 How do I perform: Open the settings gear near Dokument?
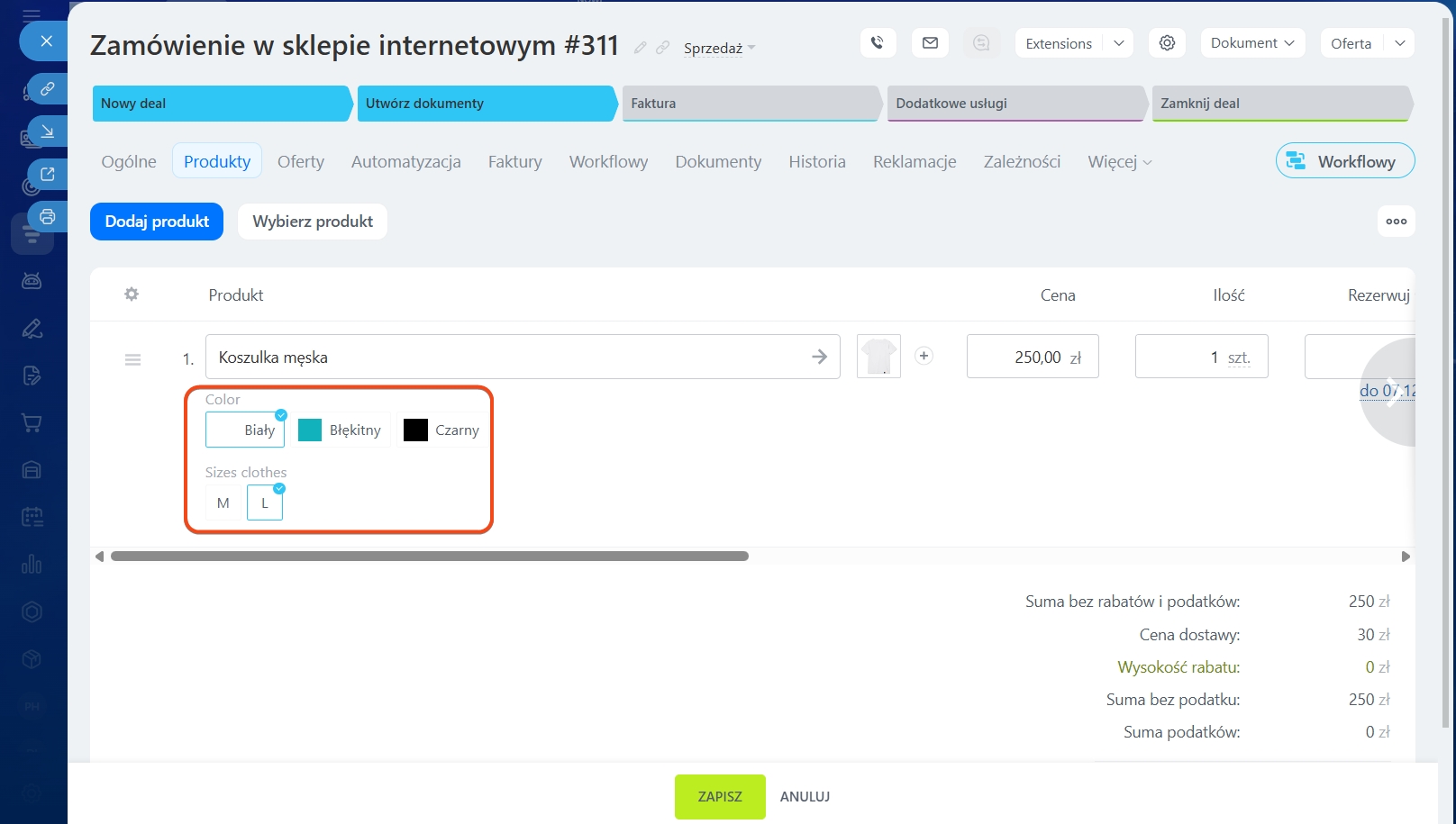click(1167, 43)
